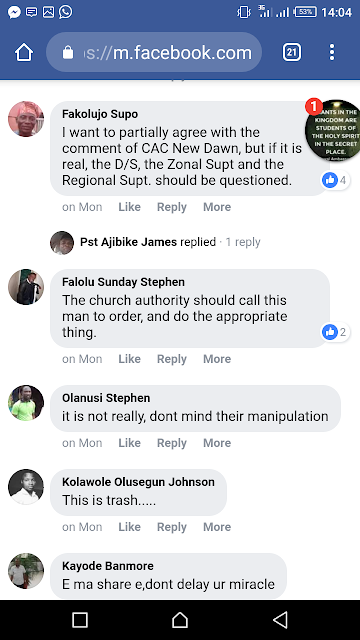Viewport: 360px width, 640px height.
Task: Open the Messenger chat head bubble
Action: (334, 130)
